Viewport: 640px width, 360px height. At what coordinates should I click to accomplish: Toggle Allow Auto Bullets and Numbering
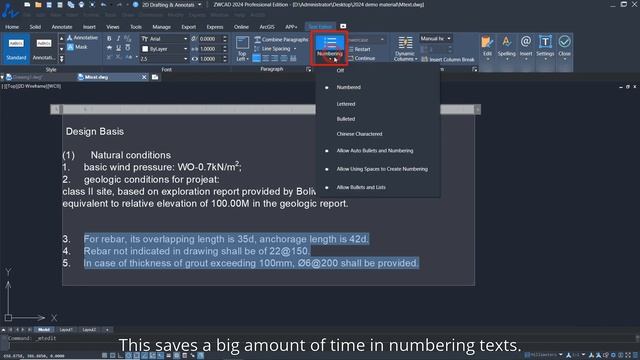click(375, 151)
